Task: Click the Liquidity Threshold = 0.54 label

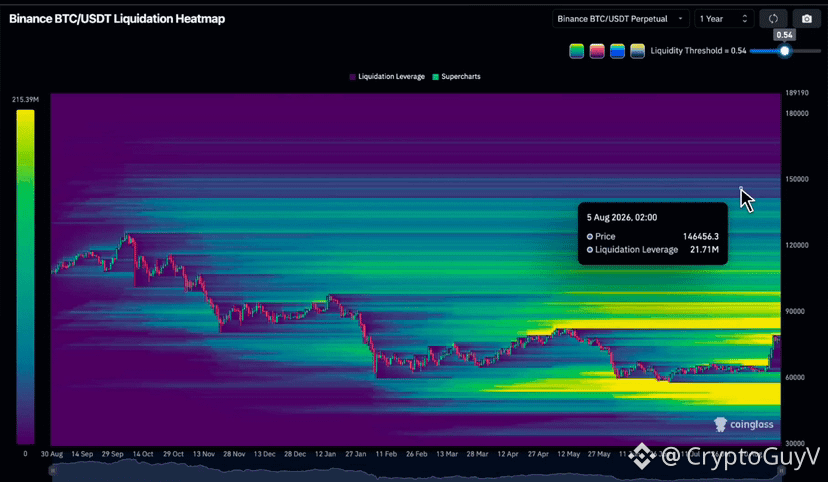Action: click(x=698, y=51)
